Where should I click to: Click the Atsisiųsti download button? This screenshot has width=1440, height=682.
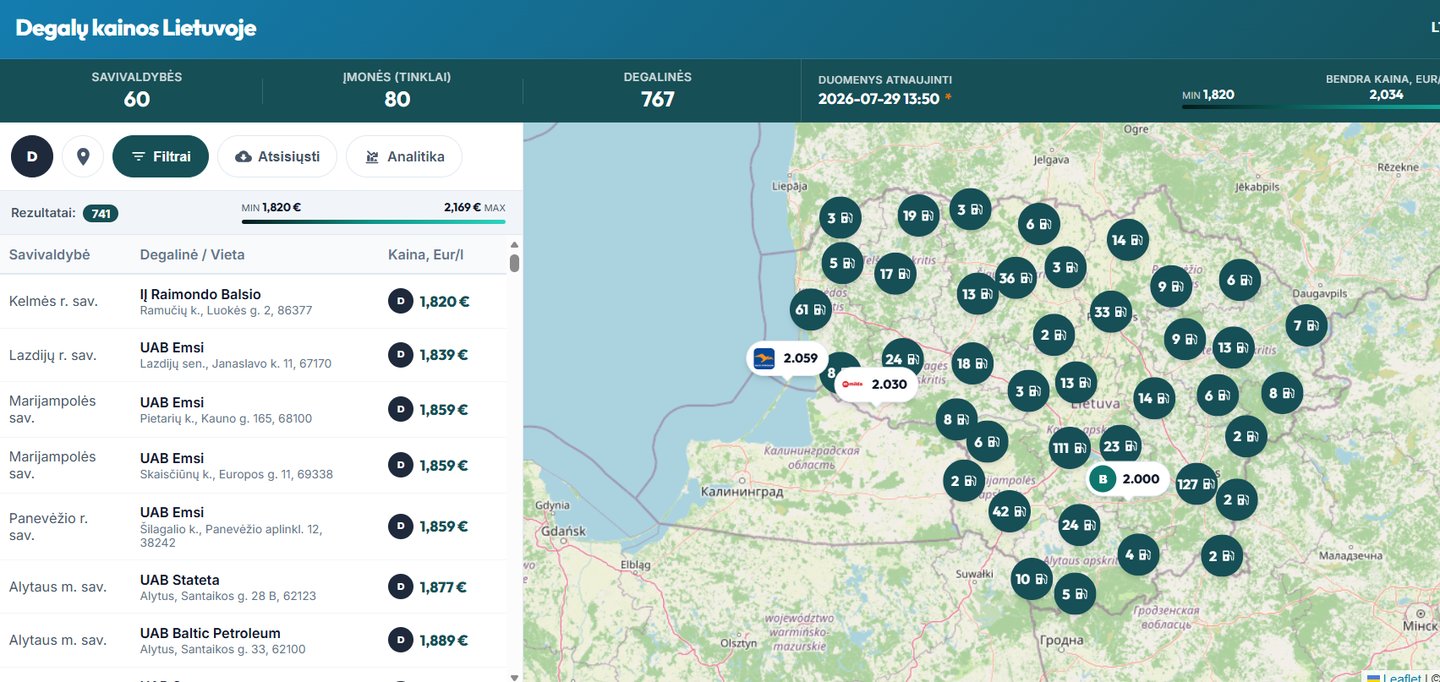coord(277,157)
